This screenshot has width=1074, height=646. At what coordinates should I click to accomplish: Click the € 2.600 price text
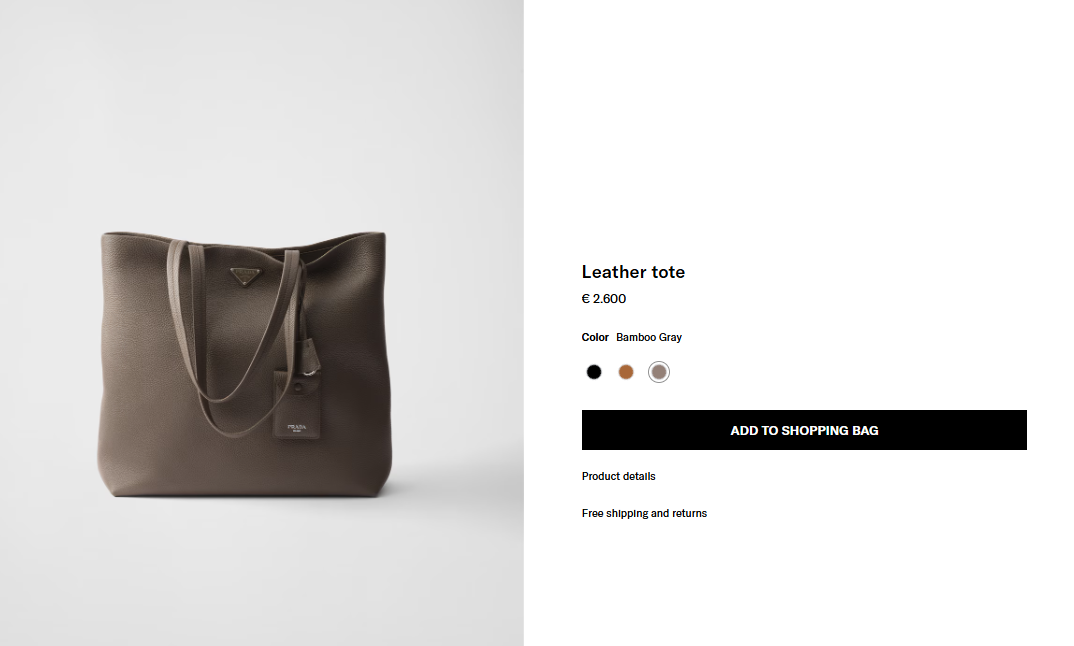[604, 299]
